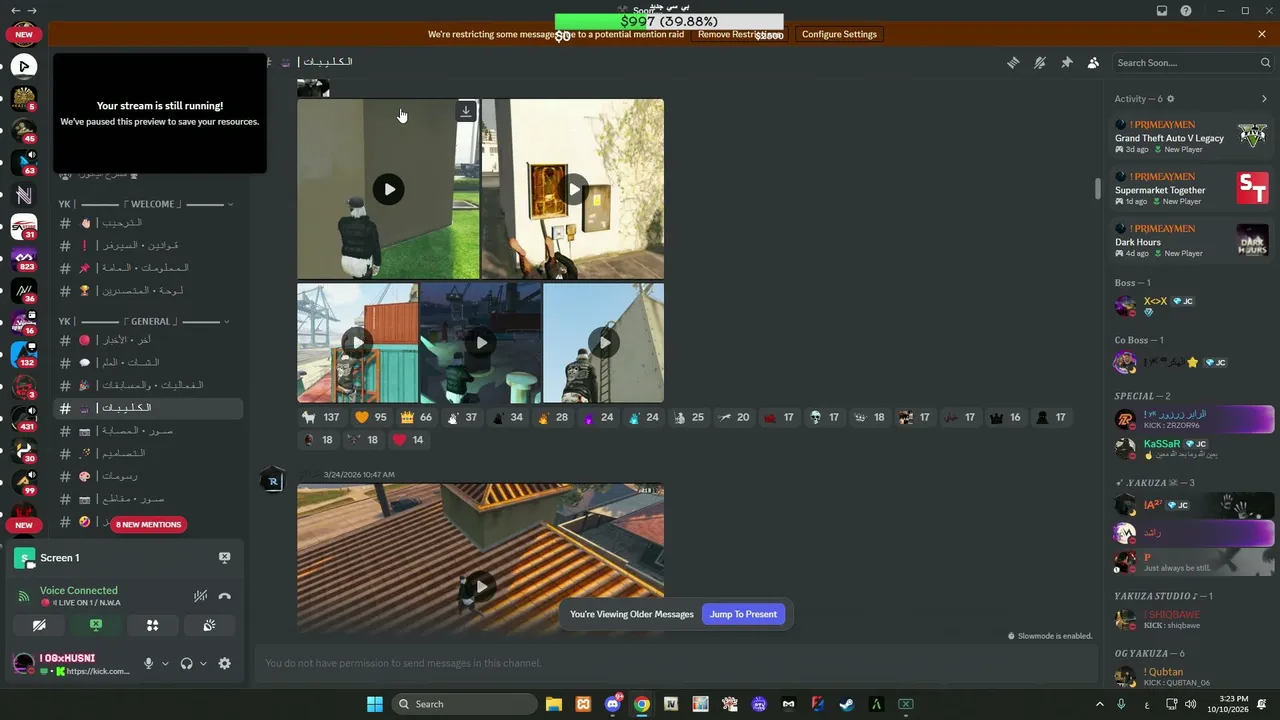Open File Explorer from taskbar

click(x=554, y=704)
